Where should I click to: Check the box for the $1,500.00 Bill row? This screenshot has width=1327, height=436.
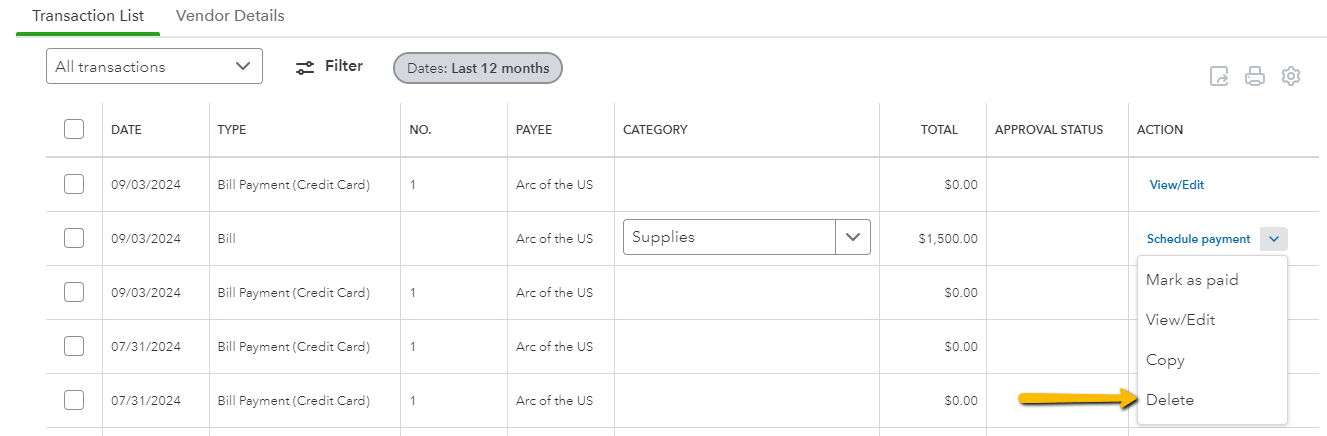74,238
